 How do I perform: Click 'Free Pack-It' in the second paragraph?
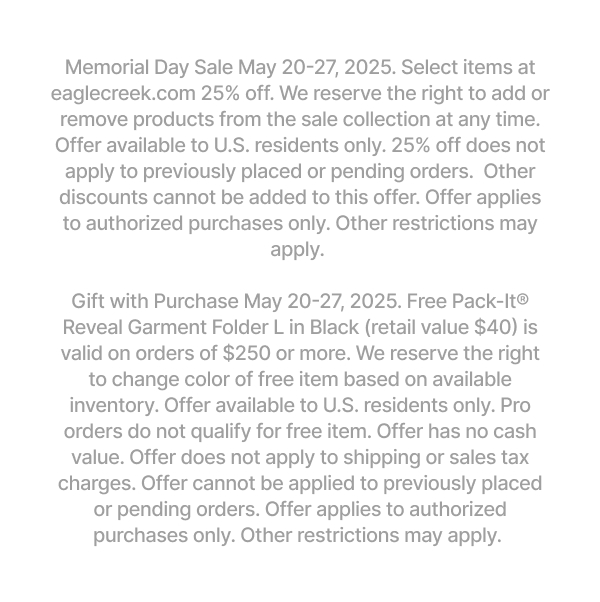[461, 301]
